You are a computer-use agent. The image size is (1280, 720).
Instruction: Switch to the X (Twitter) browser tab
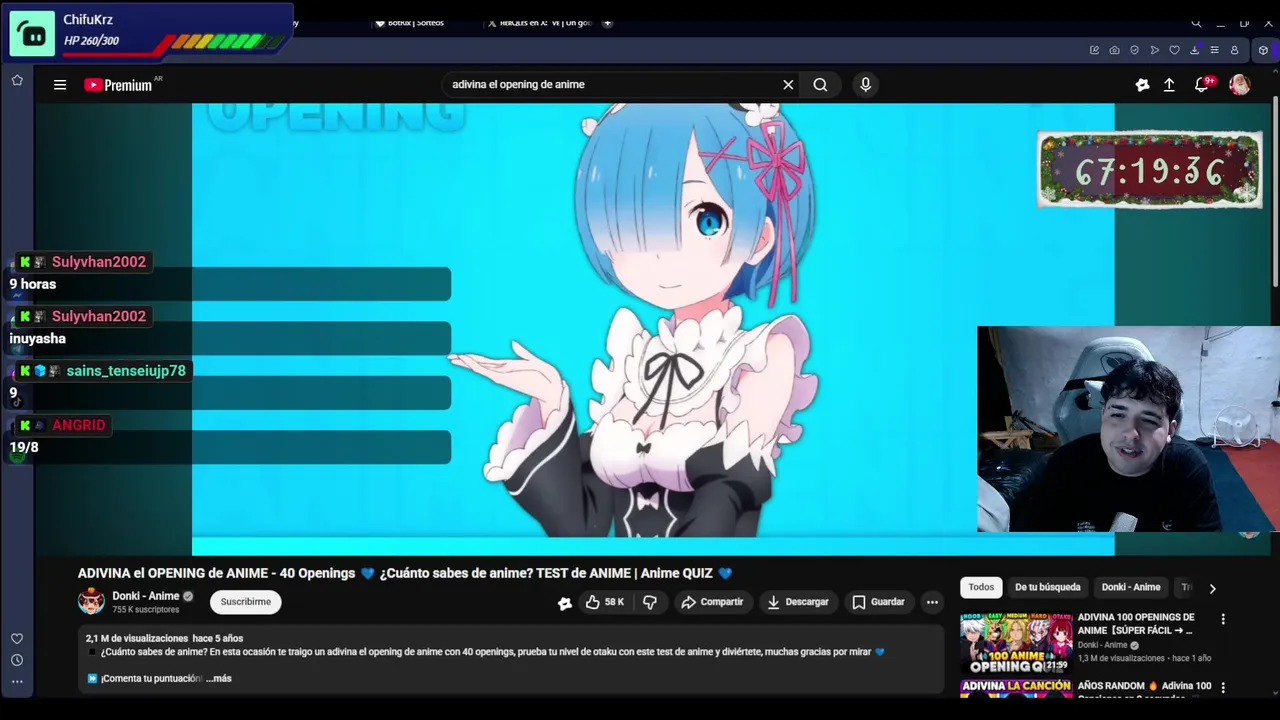coord(540,23)
